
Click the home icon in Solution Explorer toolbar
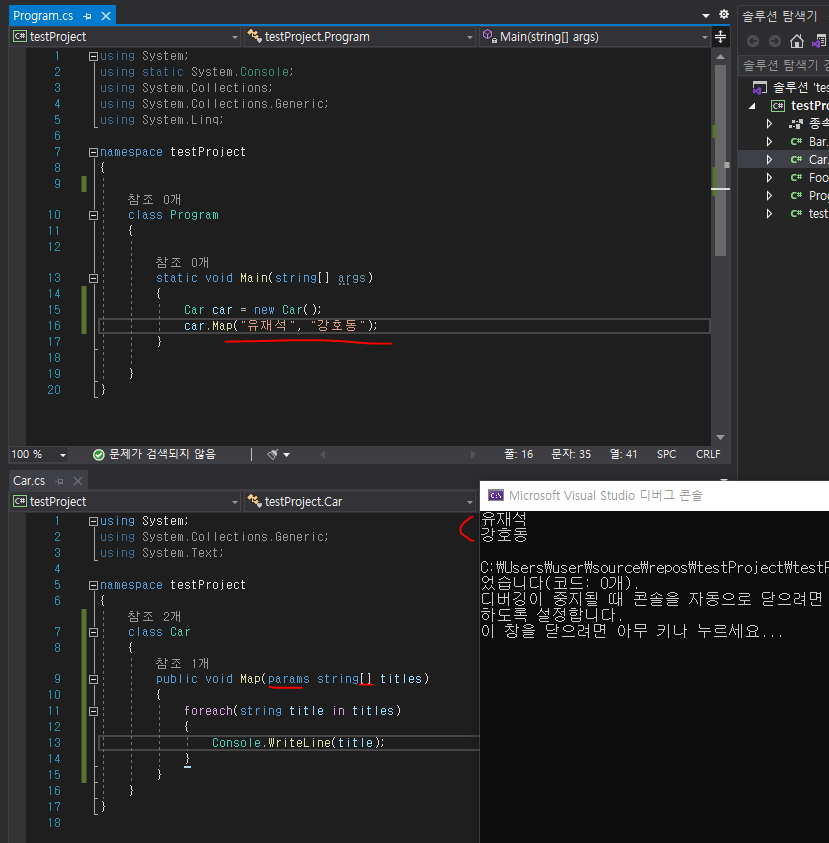(x=797, y=40)
